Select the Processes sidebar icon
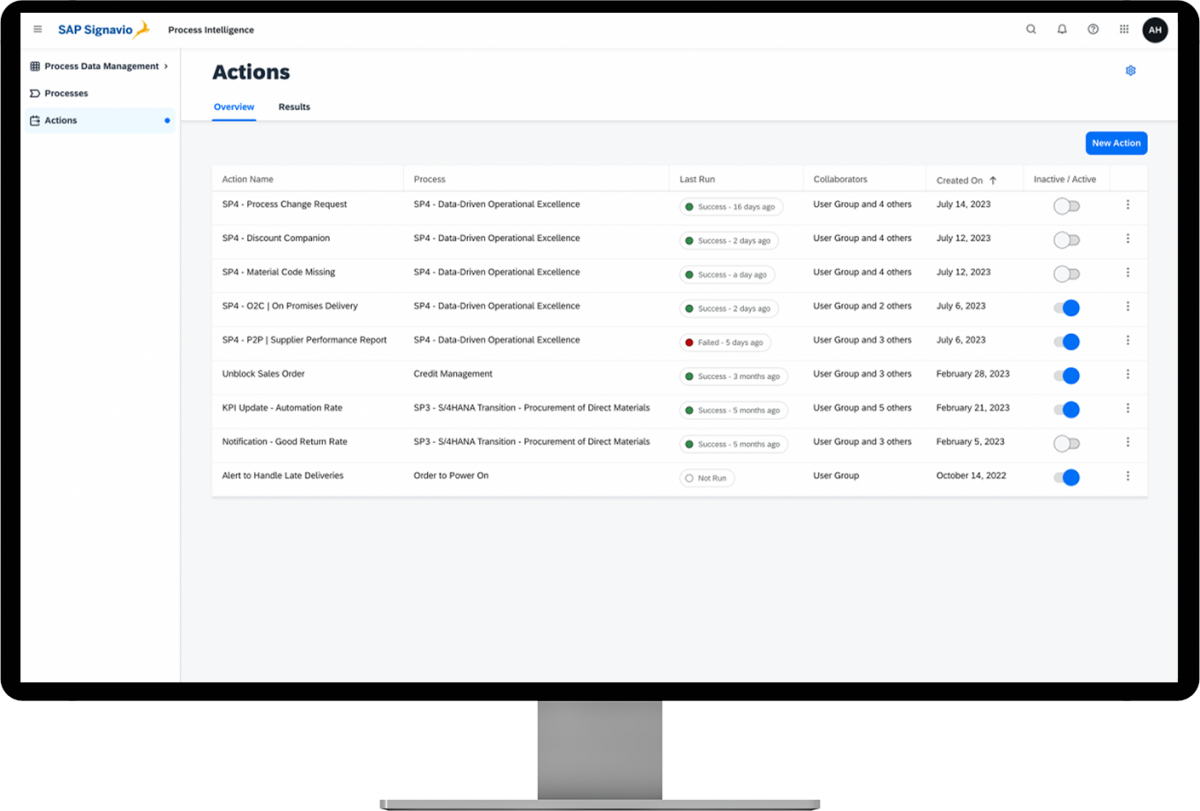Screen dimensions: 1200x811 [37, 93]
